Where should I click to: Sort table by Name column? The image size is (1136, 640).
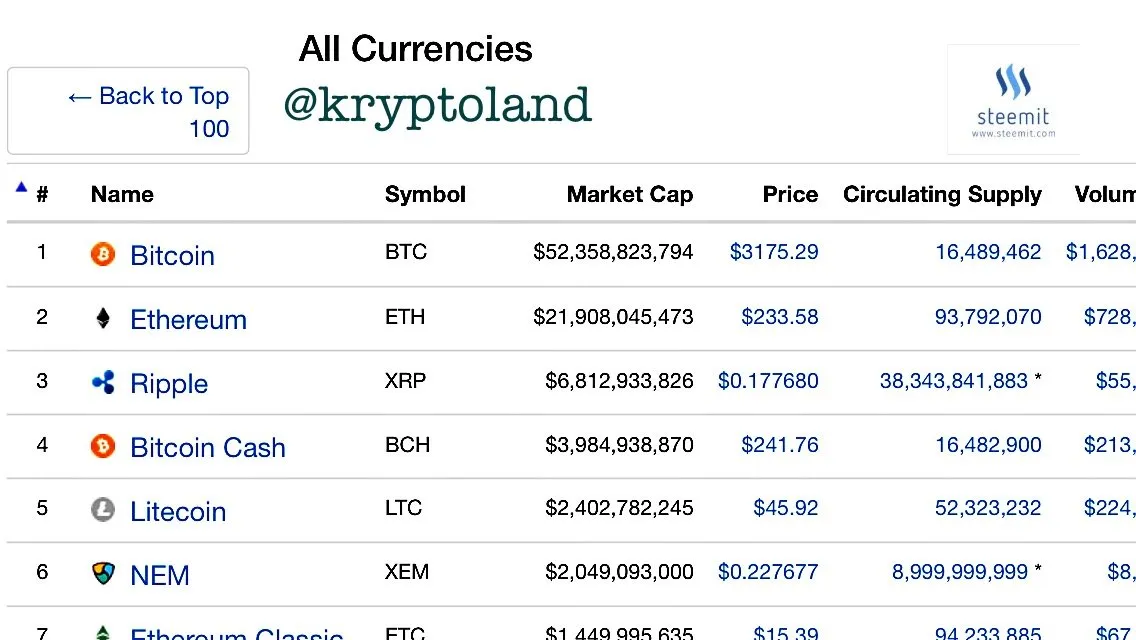tap(122, 194)
